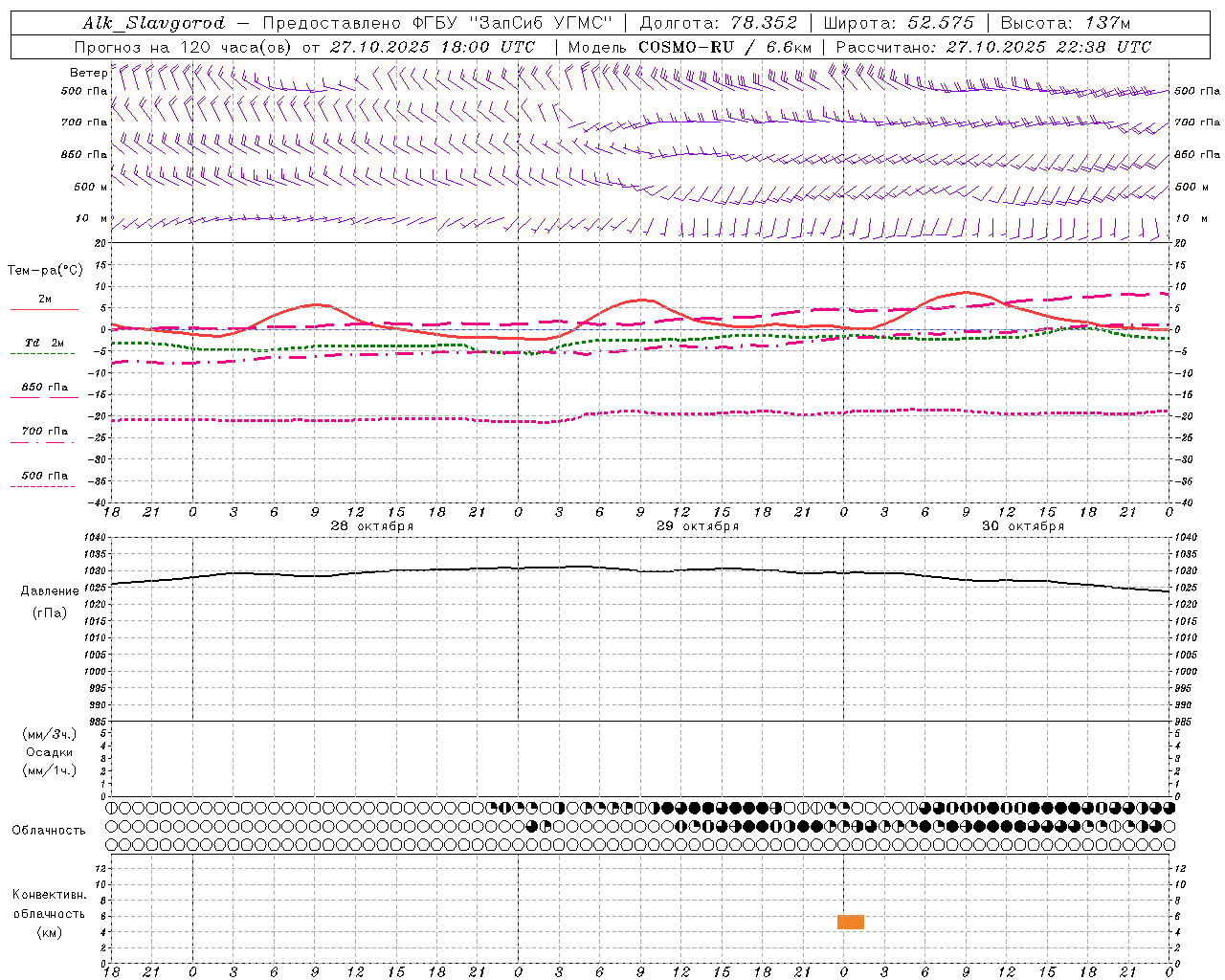Viewport: 1225px width, 980px height.
Task: Click the 2м temperature legend entry
Action: click(x=45, y=299)
